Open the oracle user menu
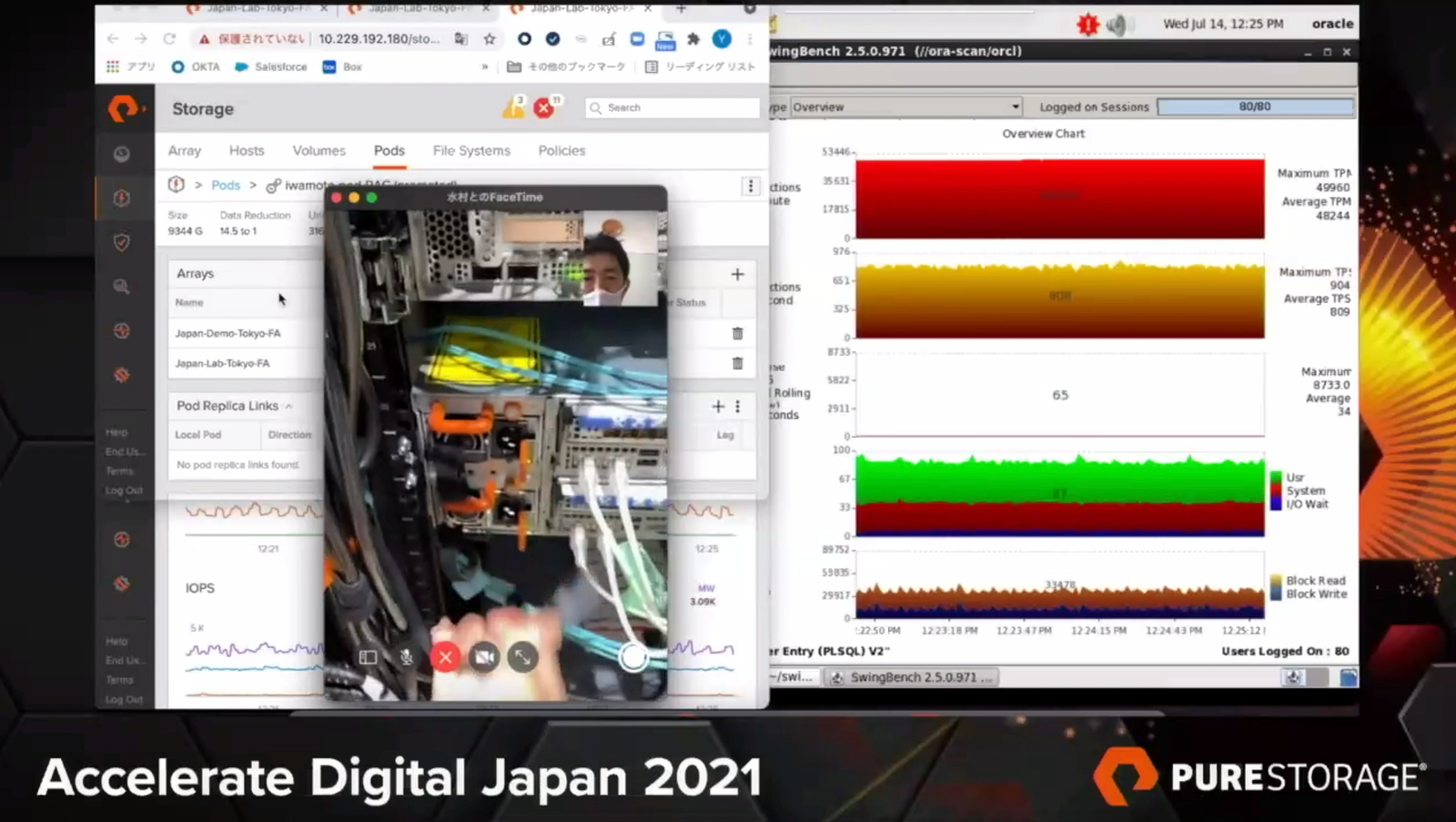This screenshot has height=822, width=1456. [x=1332, y=24]
